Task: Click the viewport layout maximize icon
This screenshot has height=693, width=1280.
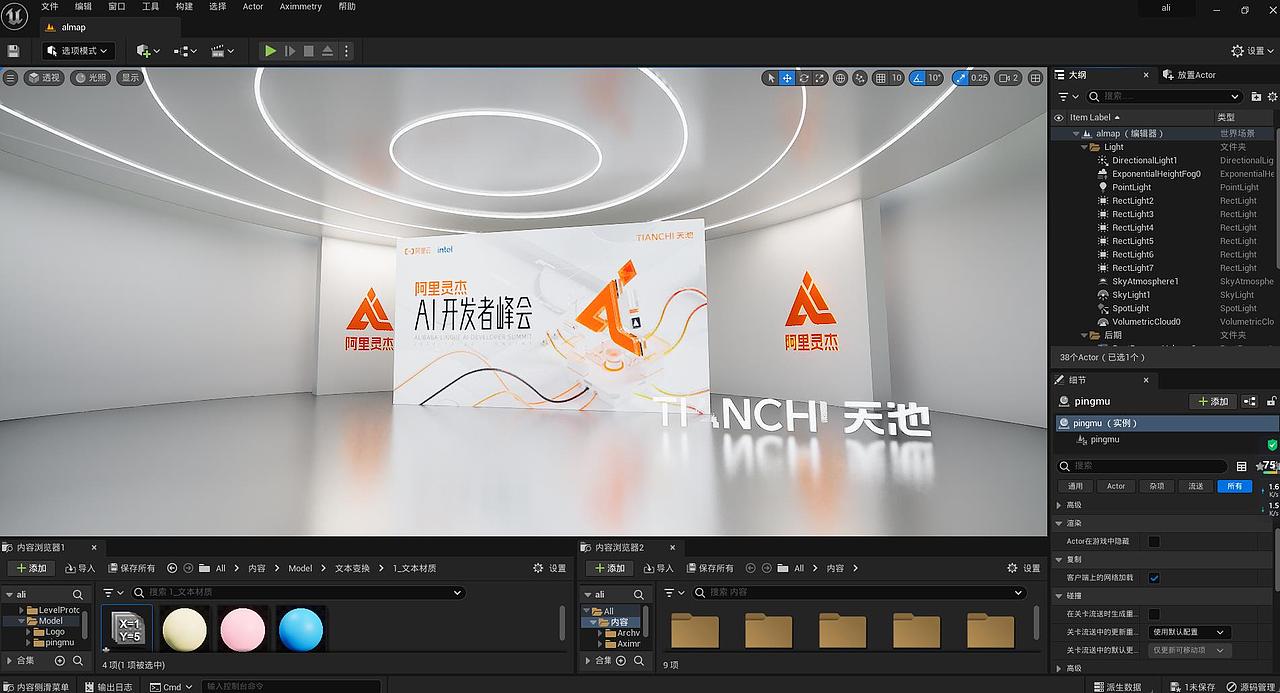Action: pyautogui.click(x=1036, y=77)
